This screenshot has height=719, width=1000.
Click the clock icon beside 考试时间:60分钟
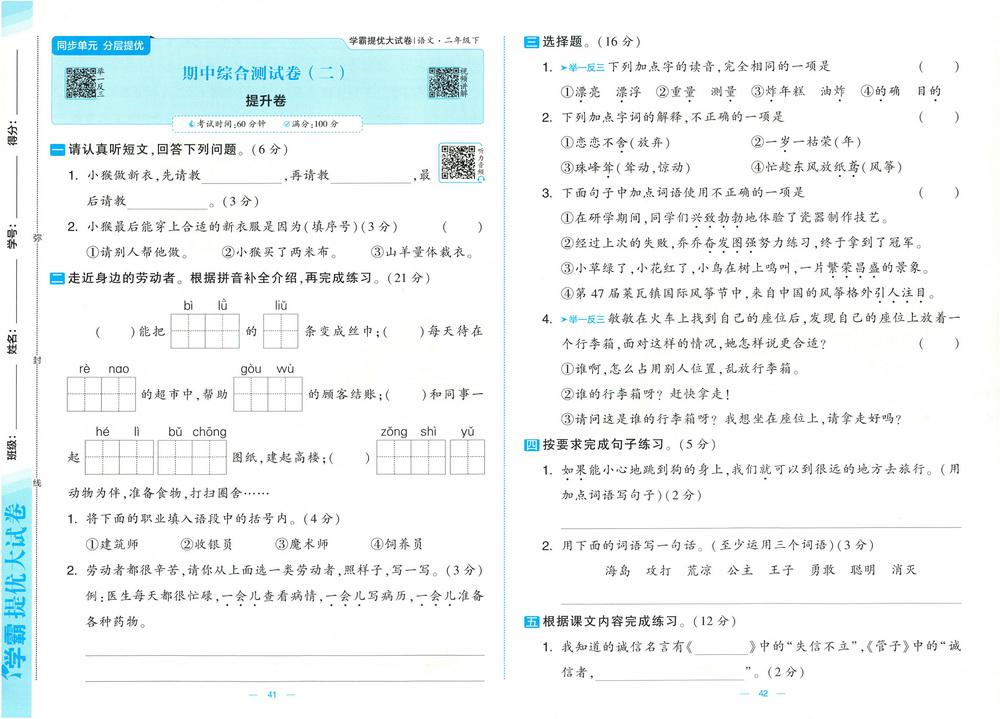[x=191, y=124]
